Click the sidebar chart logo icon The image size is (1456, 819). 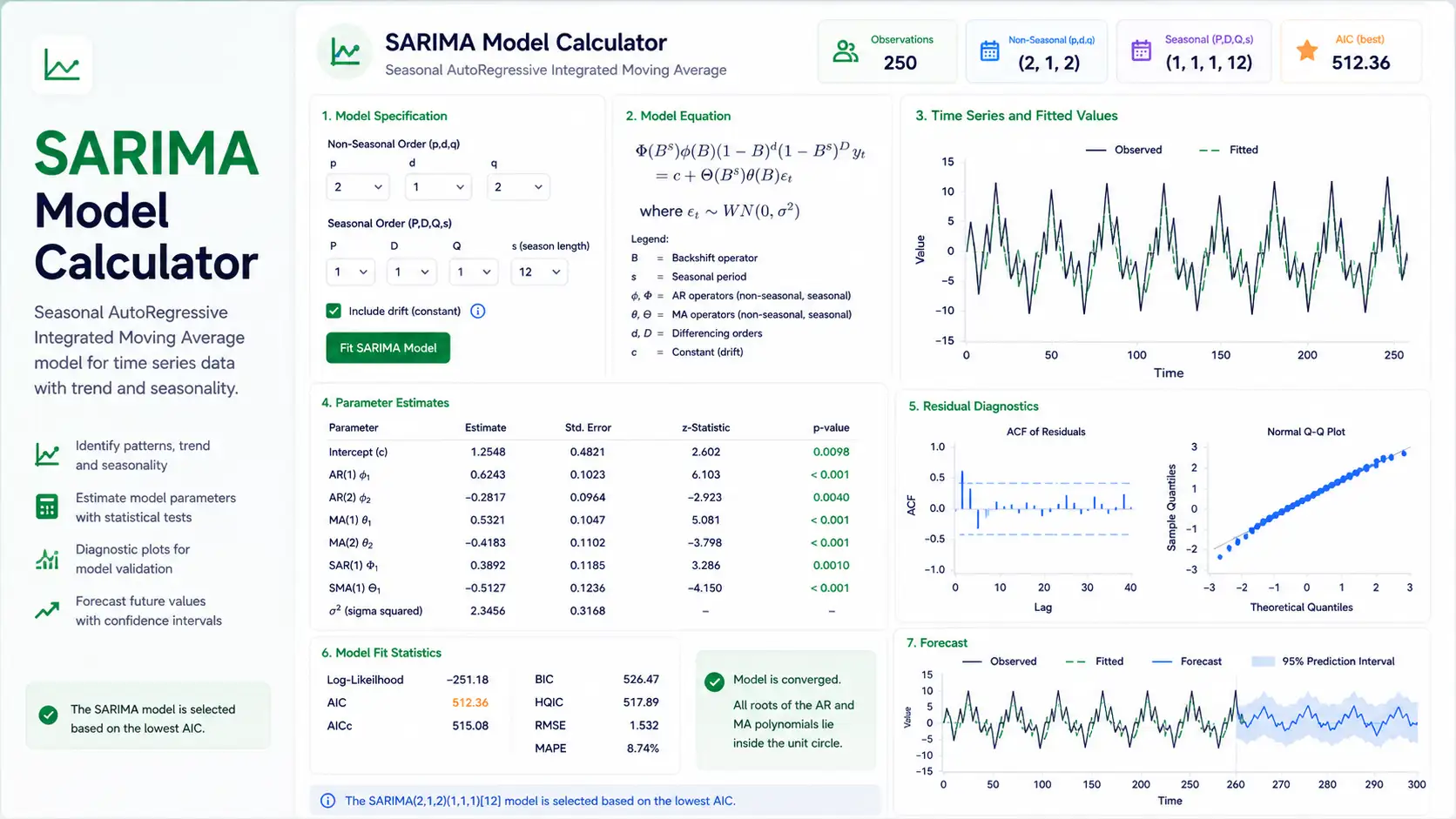(62, 66)
